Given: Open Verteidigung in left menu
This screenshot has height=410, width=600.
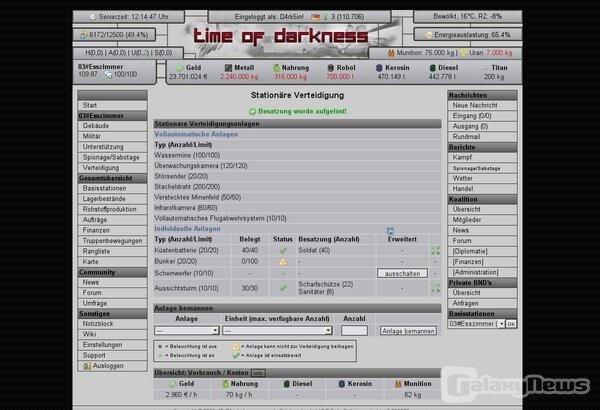Looking at the screenshot, I should (112, 168).
